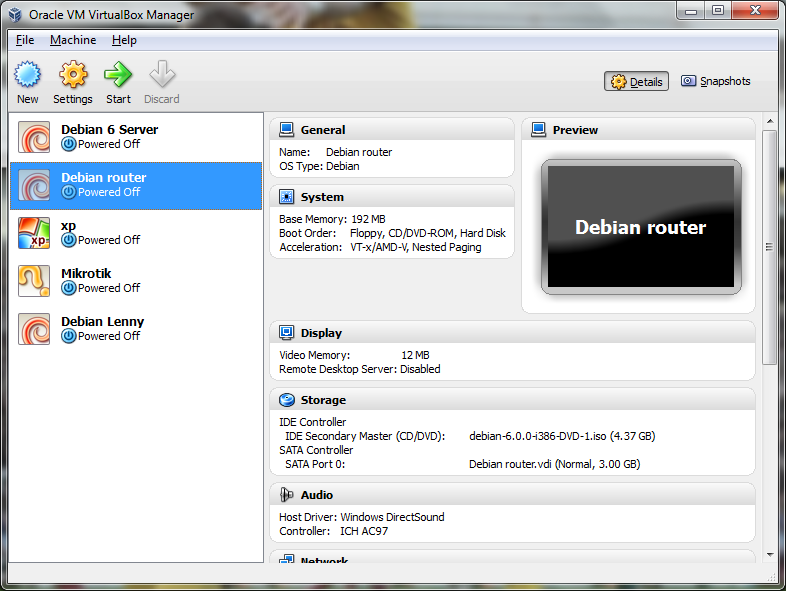The width and height of the screenshot is (786, 591).
Task: Click power state icon under Debian router
Action: [x=69, y=192]
